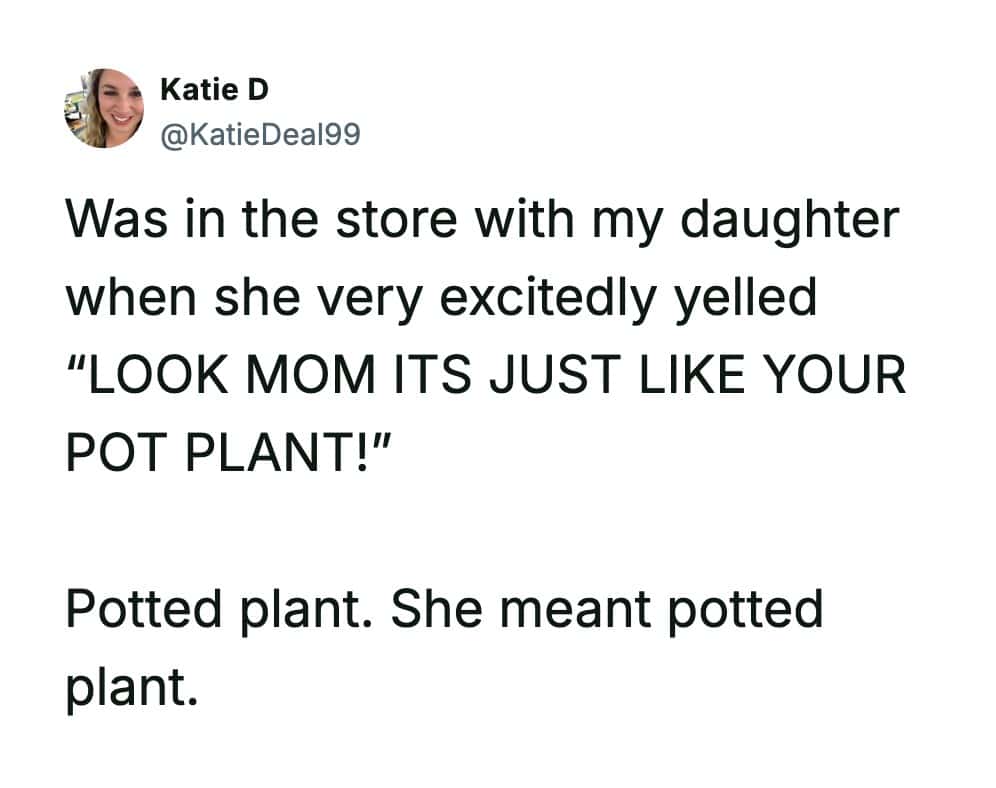This screenshot has height=788, width=996.
Task: Open the @KatieDeal99 handle link
Action: [x=259, y=133]
